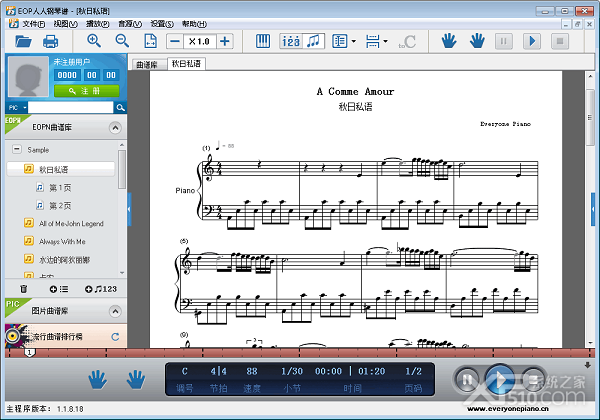Image resolution: width=600 pixels, height=420 pixels.
Task: Click the user avatar picture
Action: (x=28, y=77)
